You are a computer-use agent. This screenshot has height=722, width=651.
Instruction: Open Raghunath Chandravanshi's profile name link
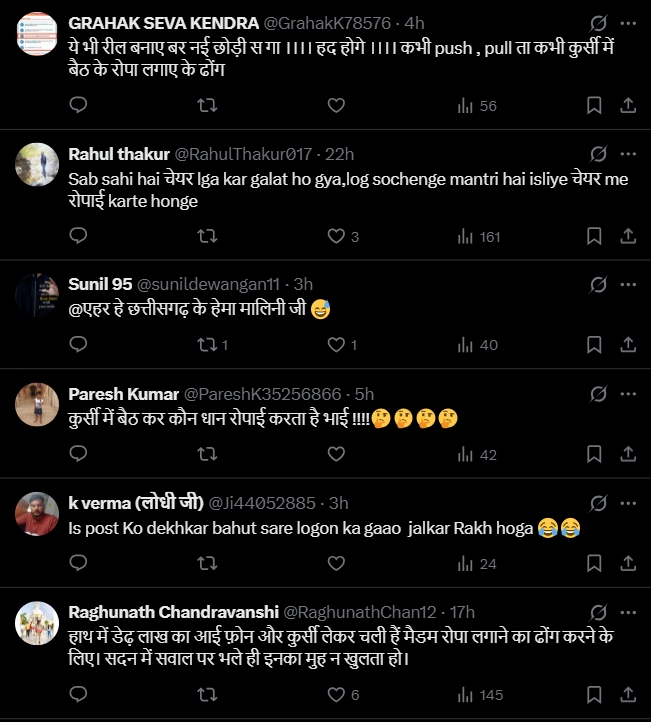(x=172, y=611)
